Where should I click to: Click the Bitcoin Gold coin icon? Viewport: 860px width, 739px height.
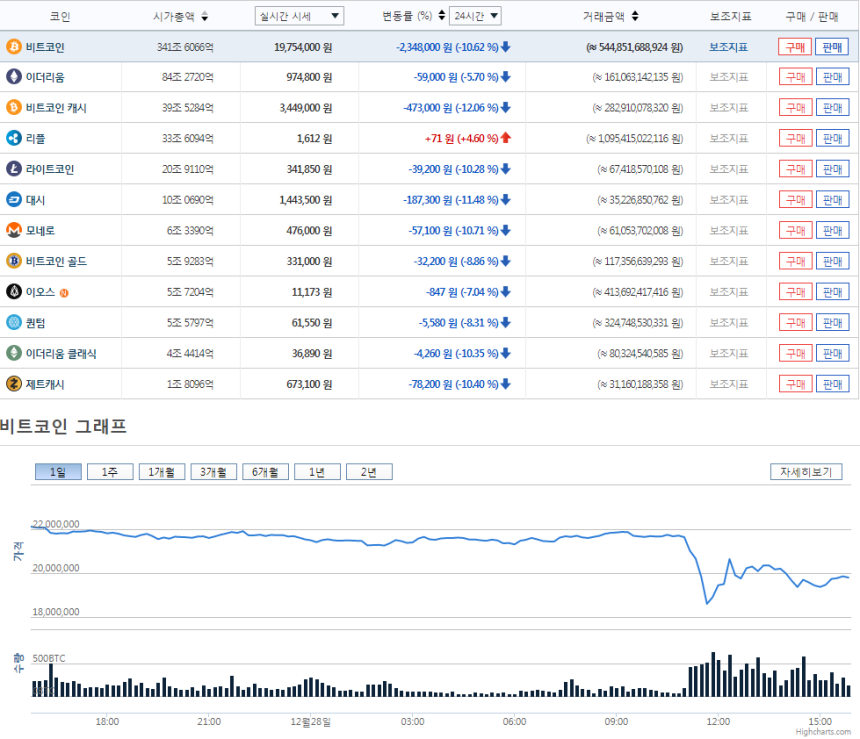click(14, 261)
